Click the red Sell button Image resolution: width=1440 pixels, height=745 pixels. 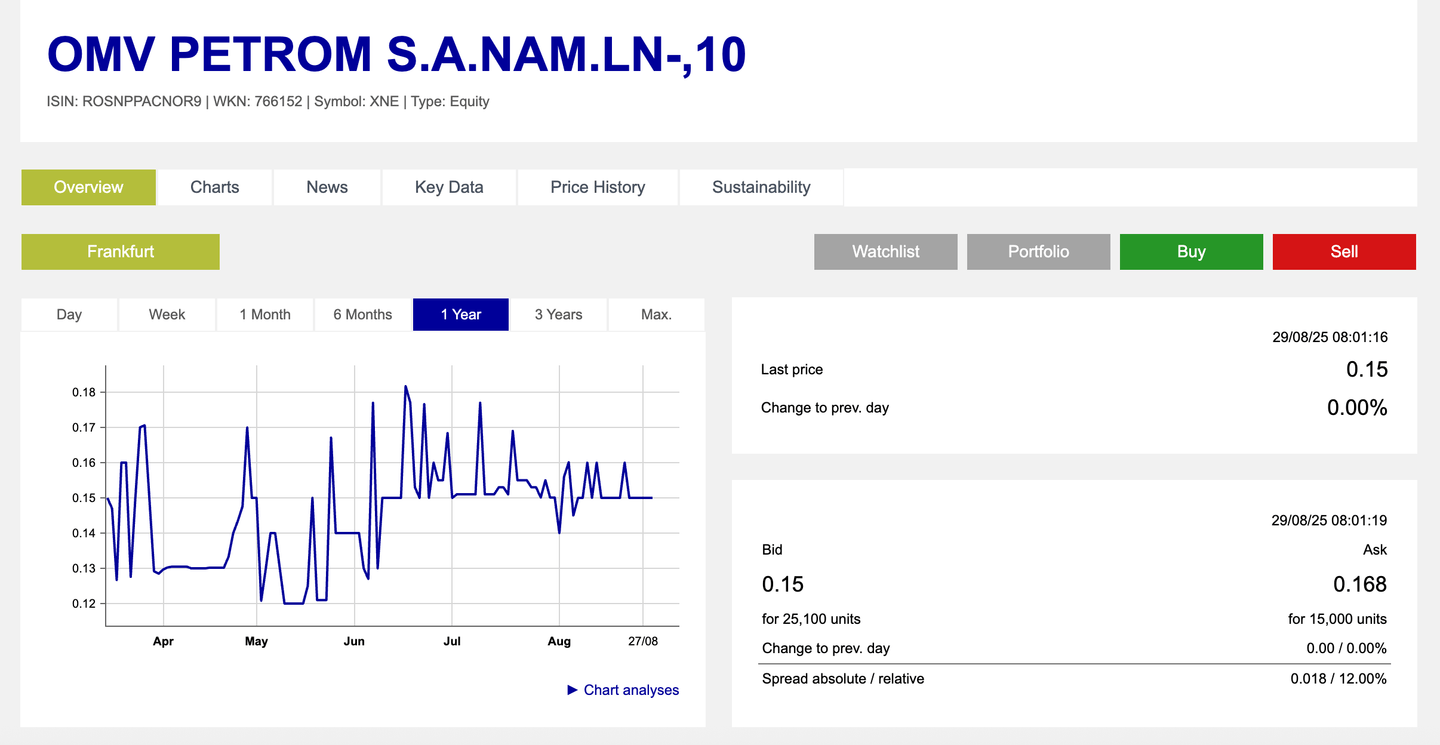(x=1344, y=252)
